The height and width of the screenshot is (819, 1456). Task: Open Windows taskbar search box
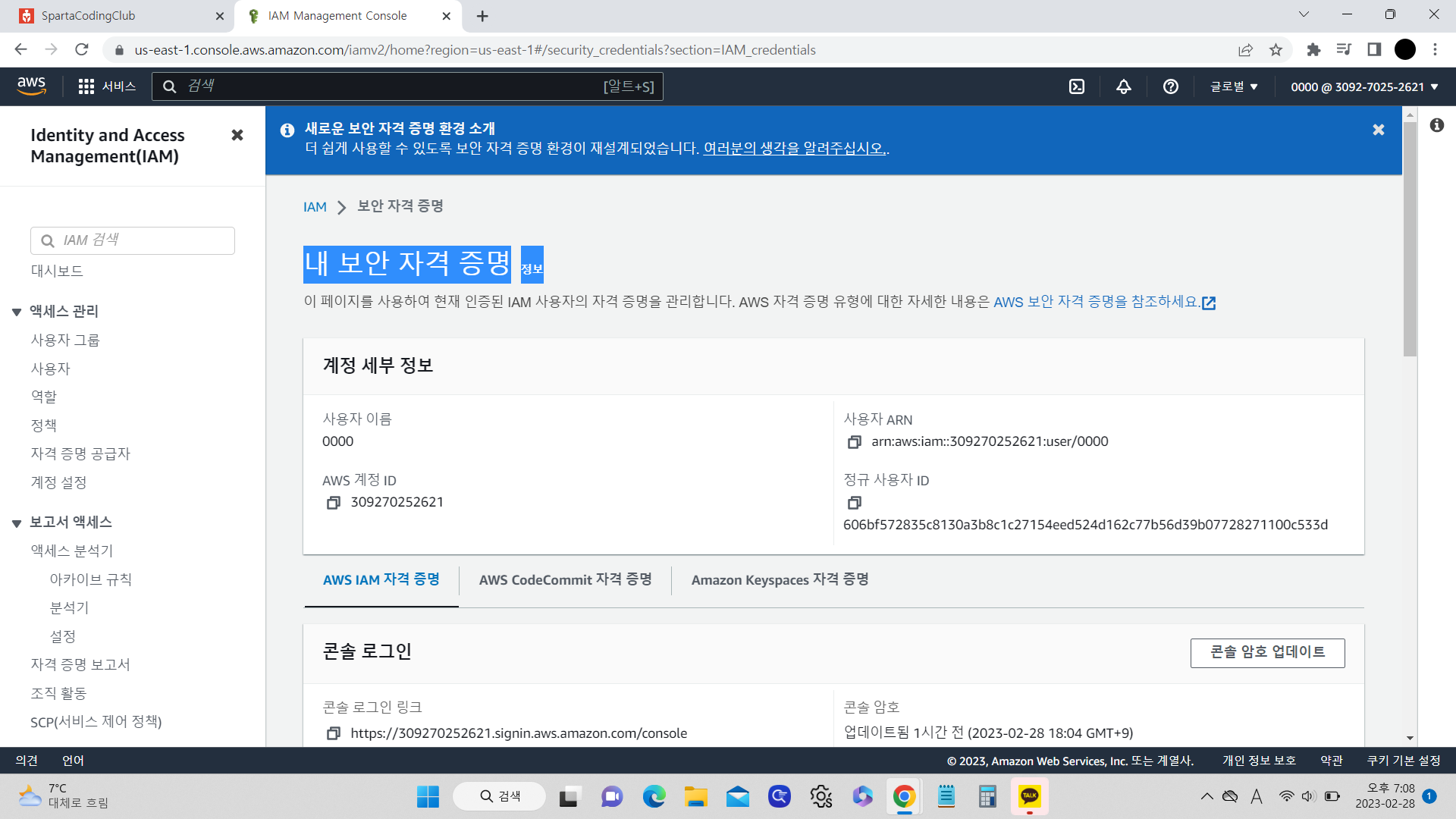[500, 796]
